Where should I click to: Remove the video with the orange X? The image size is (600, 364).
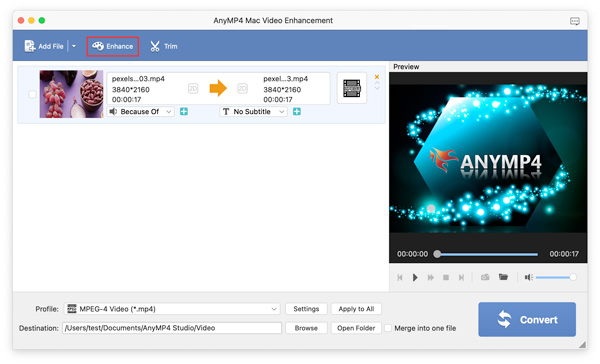[377, 77]
